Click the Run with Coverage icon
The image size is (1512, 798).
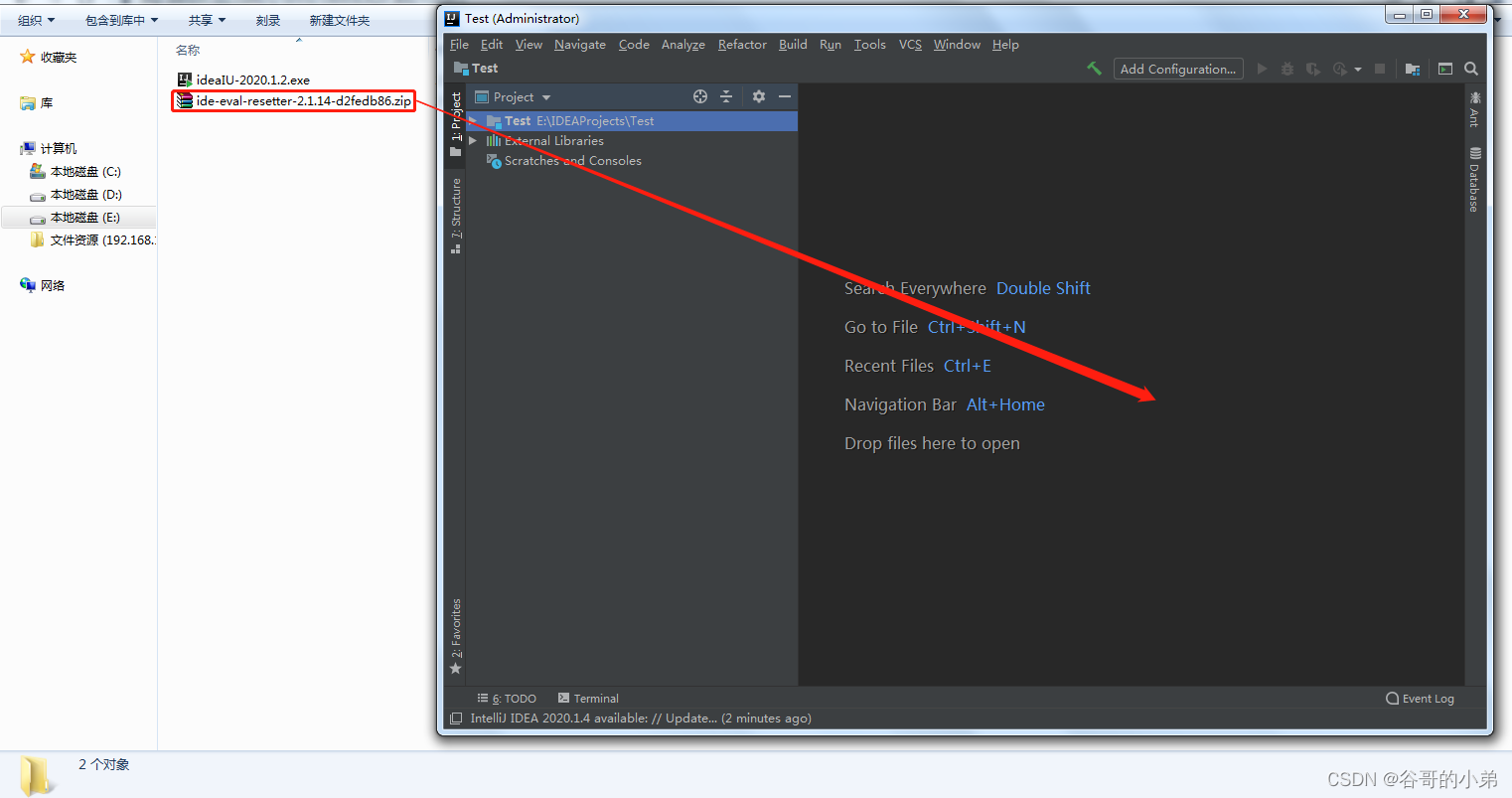pyautogui.click(x=1313, y=69)
